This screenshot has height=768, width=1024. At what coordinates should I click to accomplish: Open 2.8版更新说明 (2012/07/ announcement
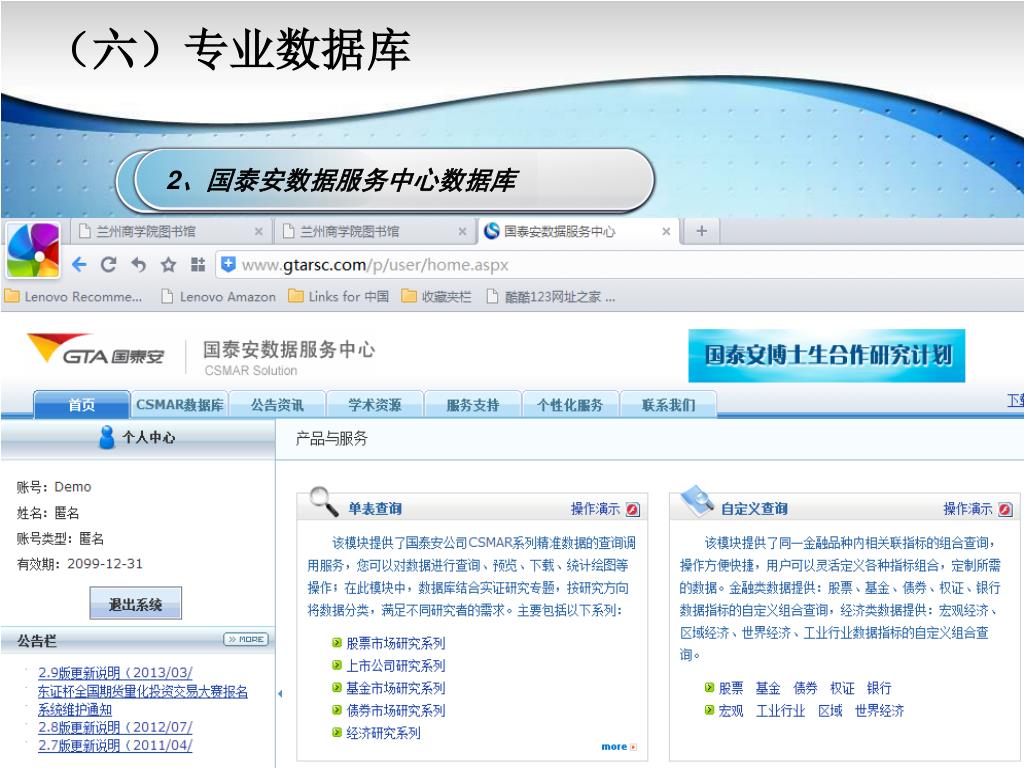(115, 727)
